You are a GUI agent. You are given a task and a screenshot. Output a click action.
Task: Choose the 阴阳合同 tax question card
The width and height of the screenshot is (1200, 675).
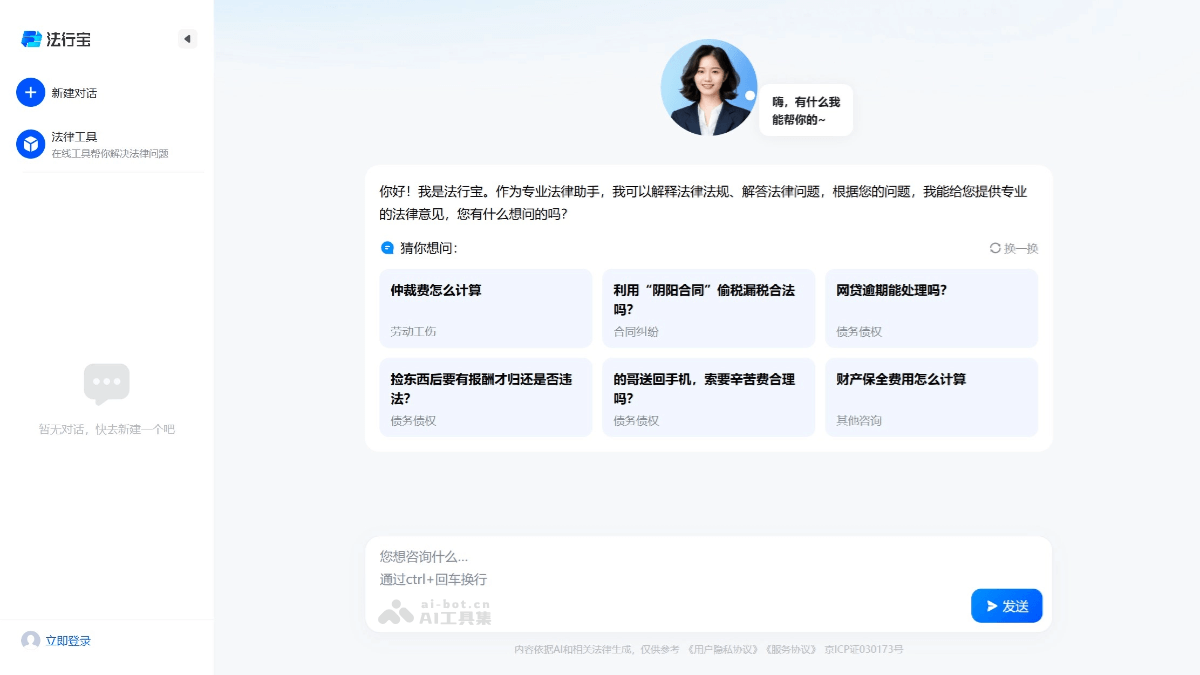coord(709,307)
